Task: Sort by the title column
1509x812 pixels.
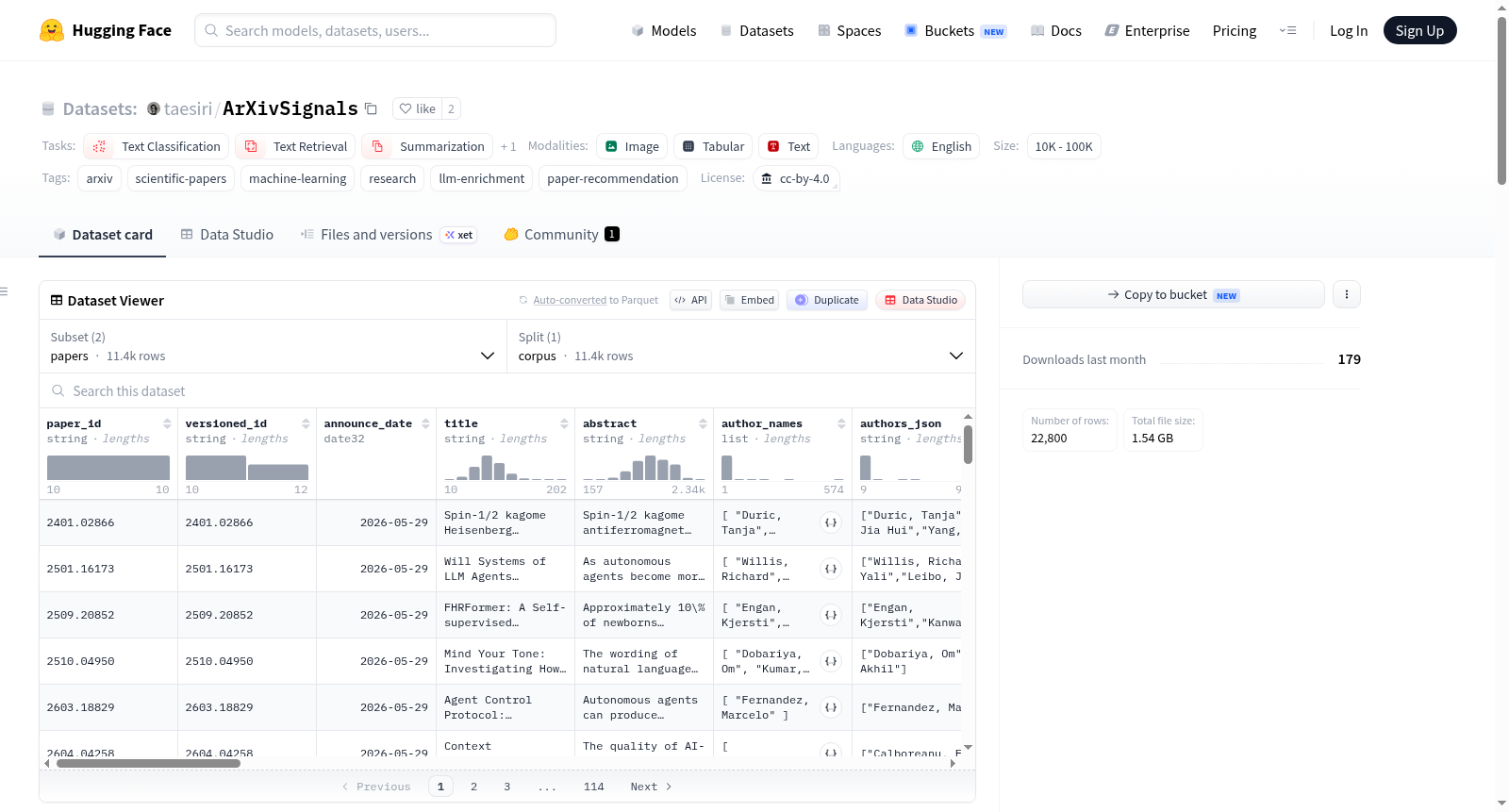Action: point(564,423)
